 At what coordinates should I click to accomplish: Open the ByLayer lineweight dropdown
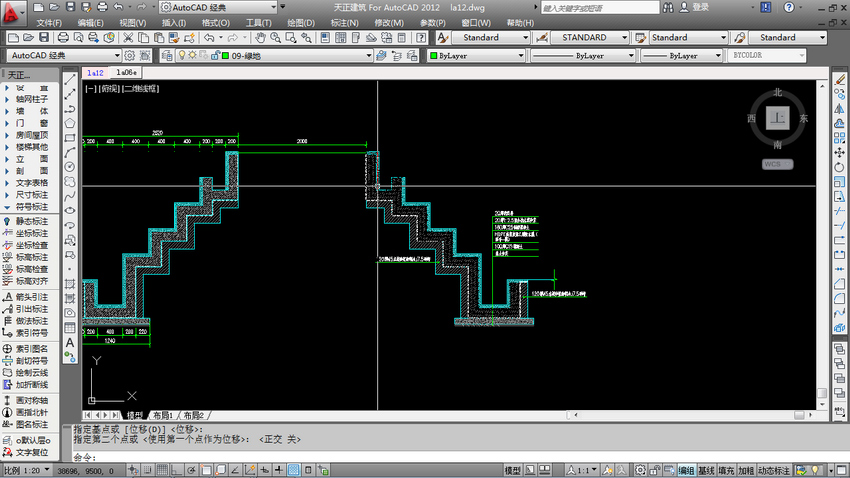click(681, 55)
